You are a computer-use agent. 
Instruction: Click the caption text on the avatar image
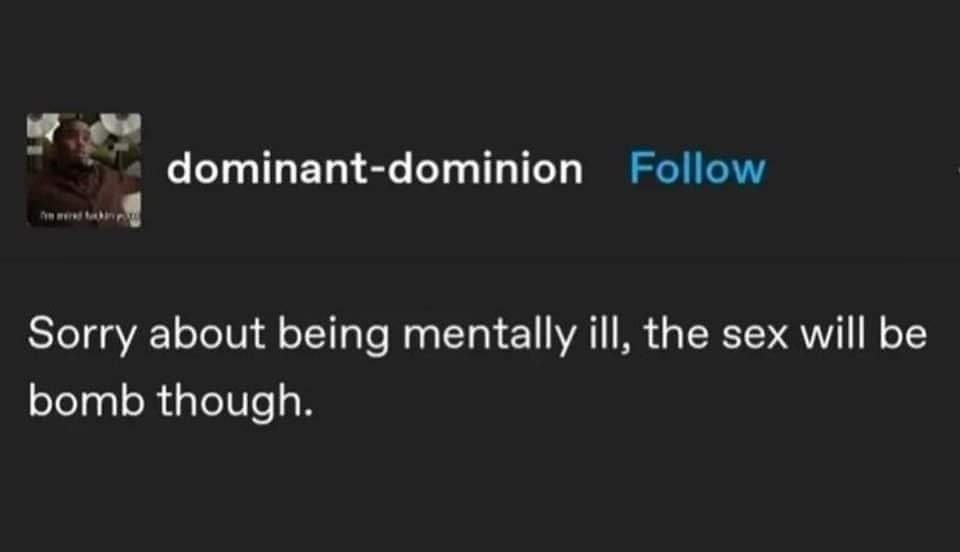point(89,216)
